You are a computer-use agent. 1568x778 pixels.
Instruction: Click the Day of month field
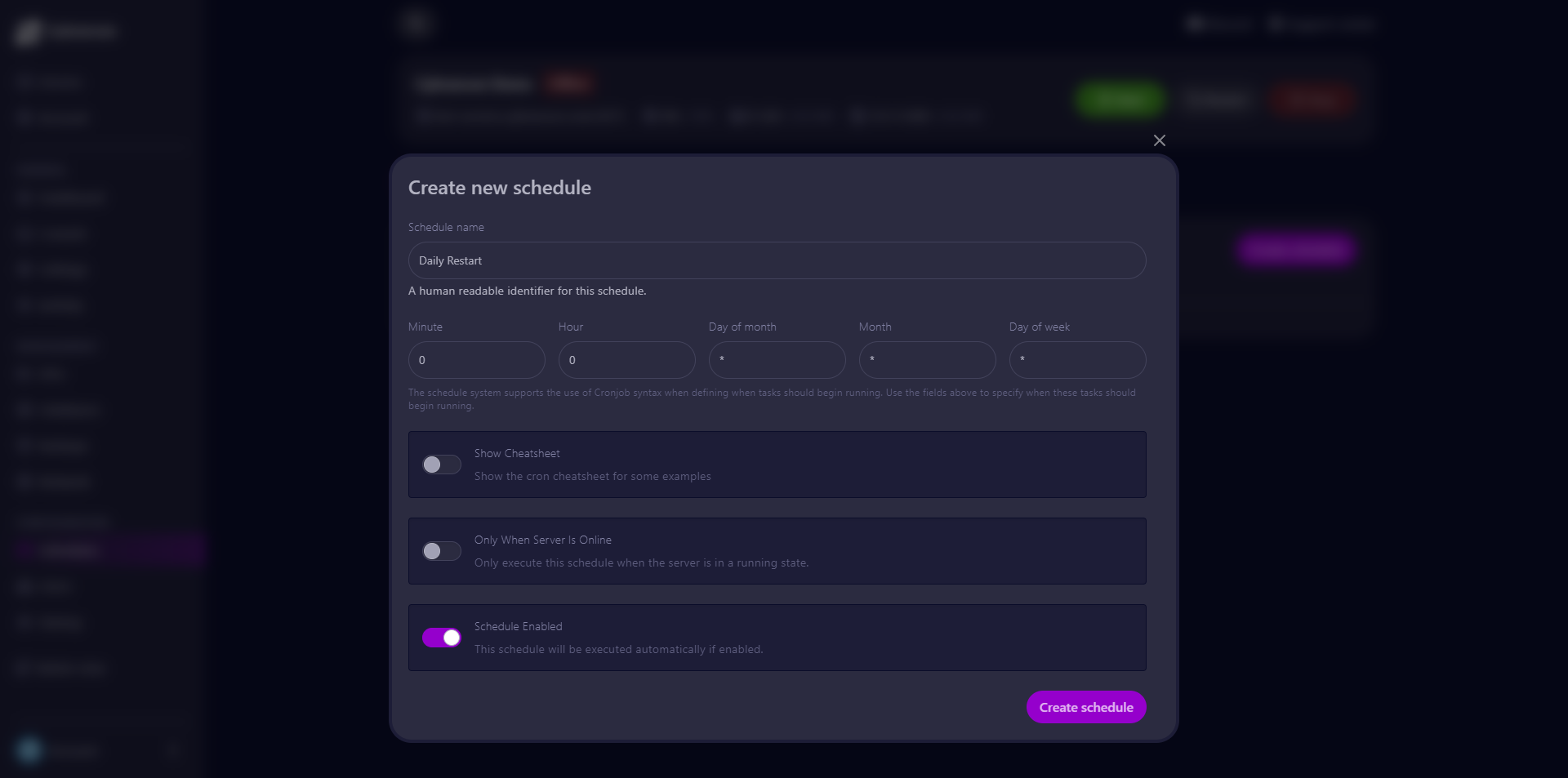point(777,360)
